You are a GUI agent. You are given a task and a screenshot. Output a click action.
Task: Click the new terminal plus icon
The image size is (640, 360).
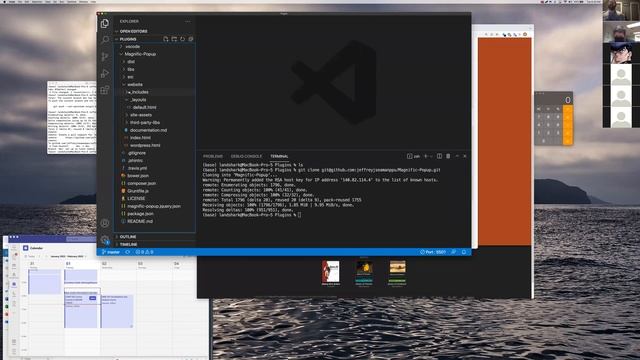(426, 156)
